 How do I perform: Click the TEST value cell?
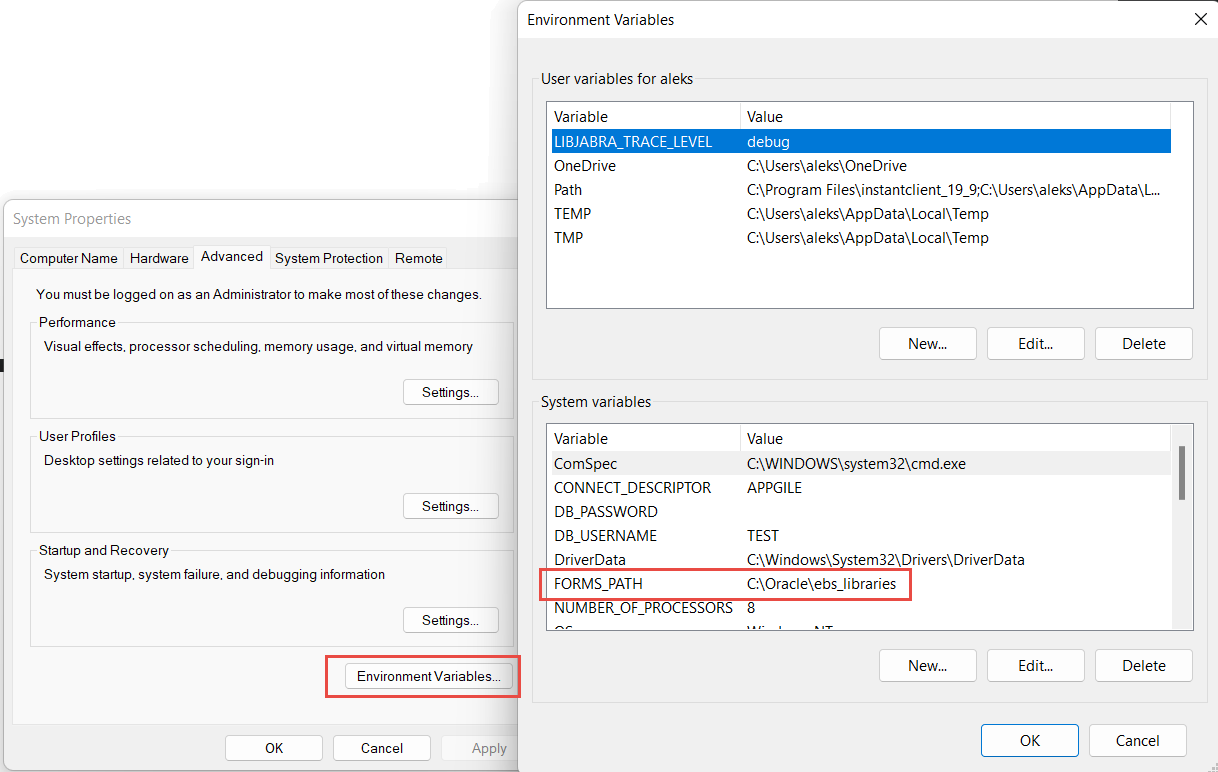coord(763,536)
